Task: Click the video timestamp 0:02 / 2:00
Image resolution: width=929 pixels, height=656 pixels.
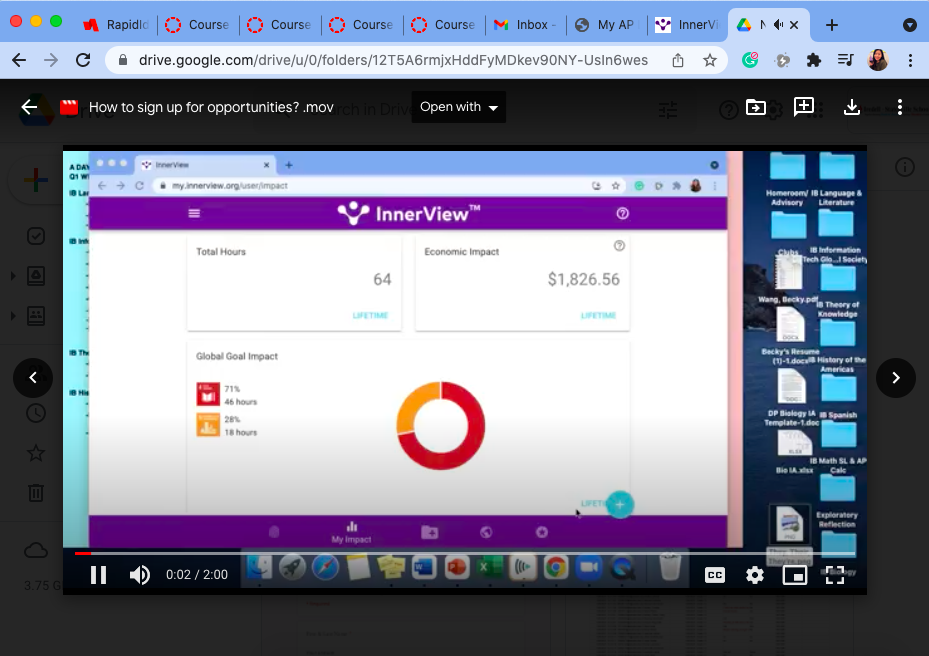Action: point(197,575)
